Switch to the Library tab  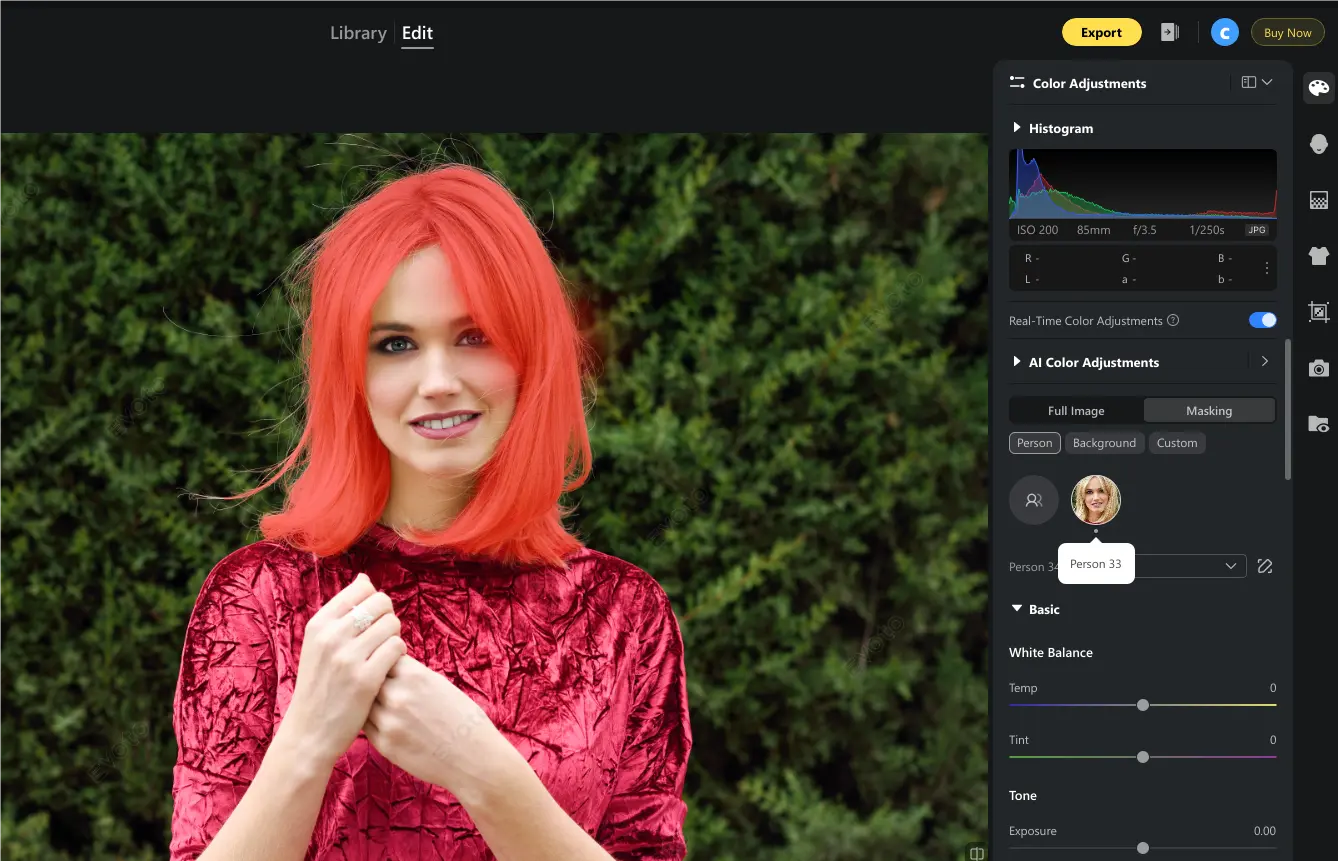(x=358, y=33)
